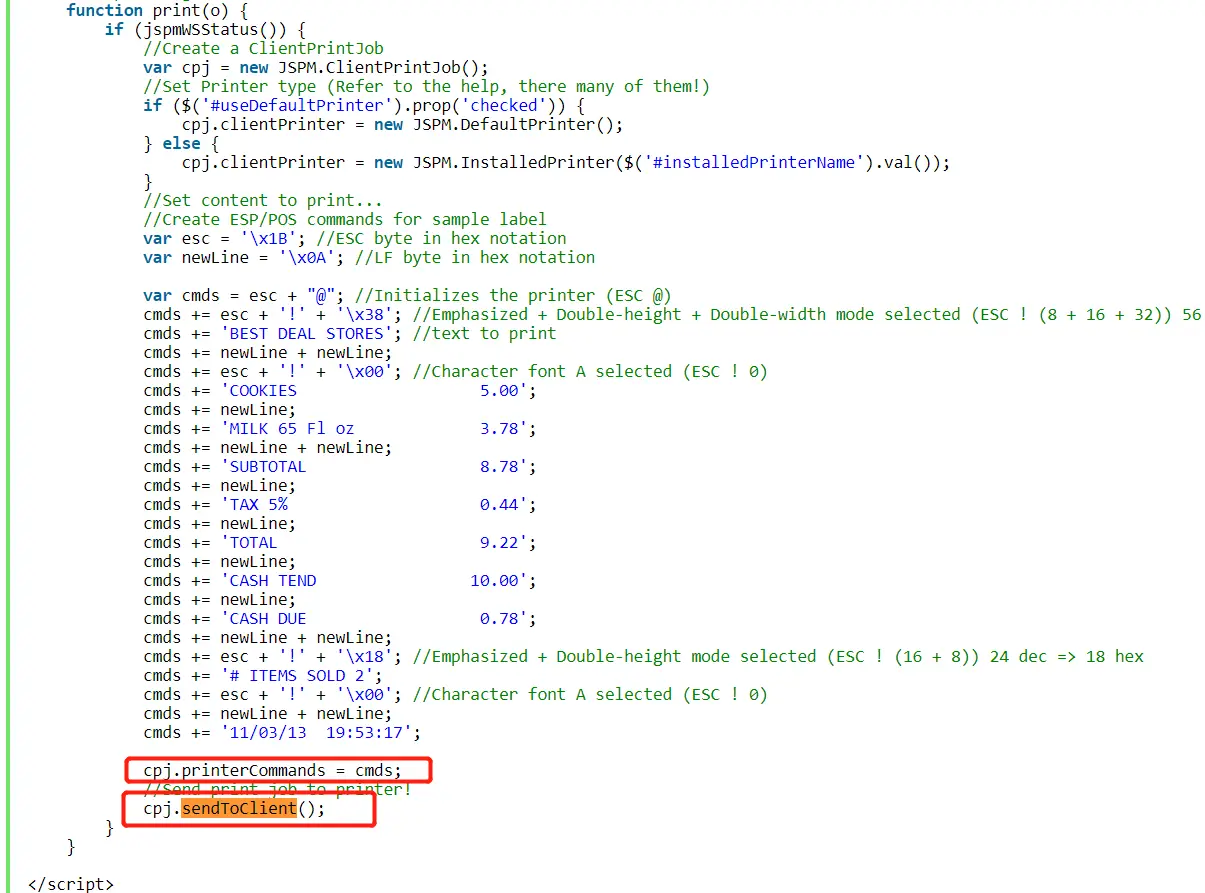Click the '//Set content to print...' comment
The height and width of the screenshot is (893, 1205).
coord(263,200)
